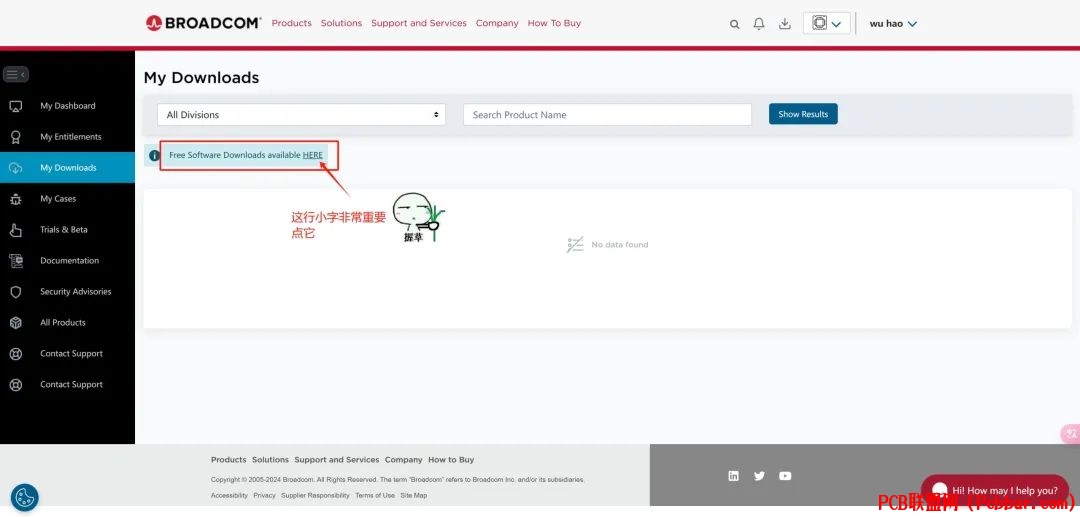Expand the All Divisions dropdown
Viewport: 1080px width, 517px height.
point(301,115)
